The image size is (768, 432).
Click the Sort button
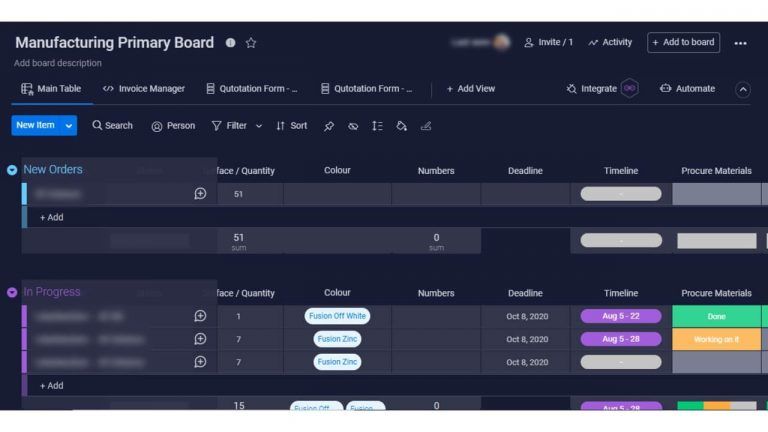291,126
